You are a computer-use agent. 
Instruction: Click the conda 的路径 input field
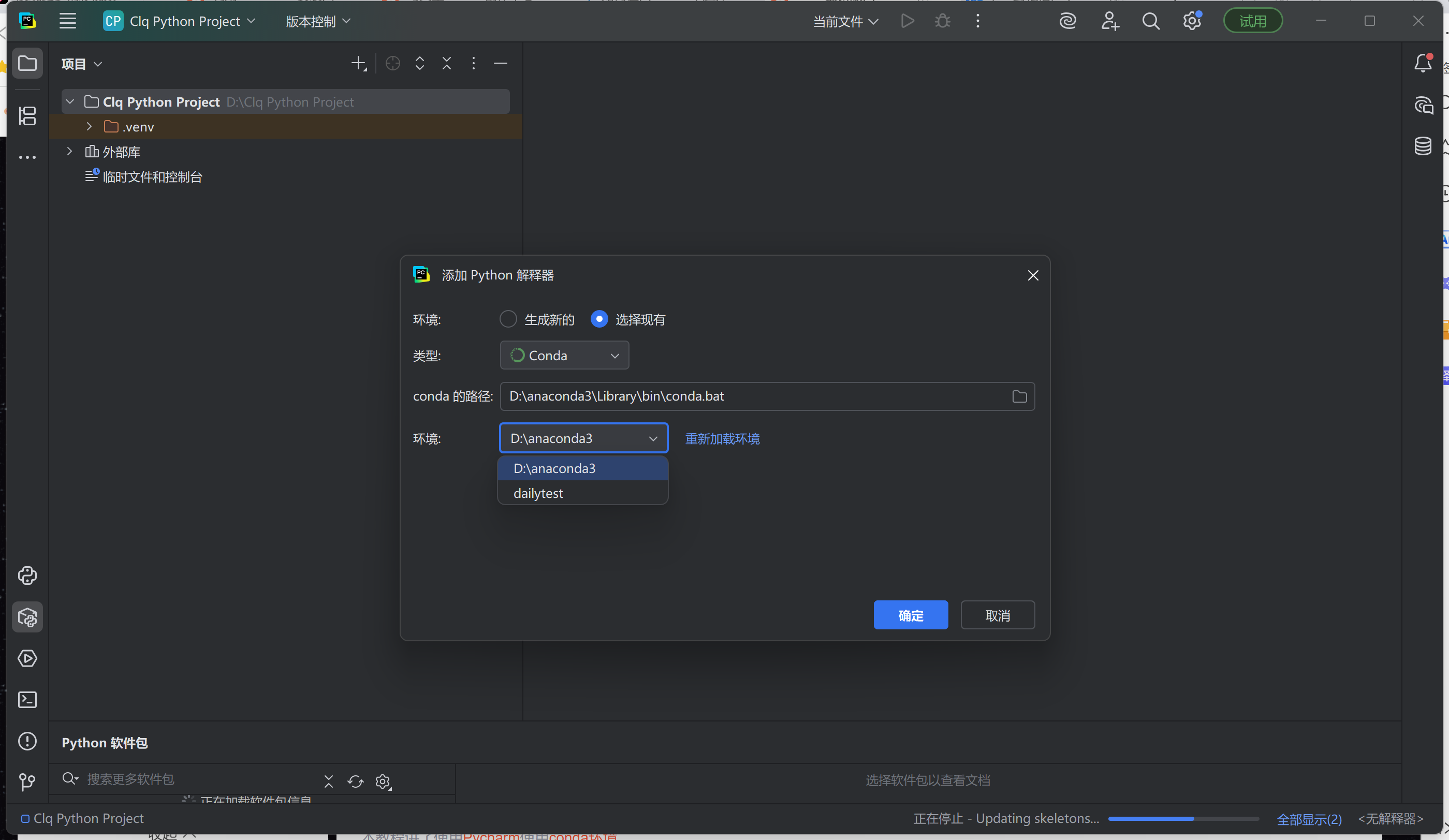click(x=767, y=396)
